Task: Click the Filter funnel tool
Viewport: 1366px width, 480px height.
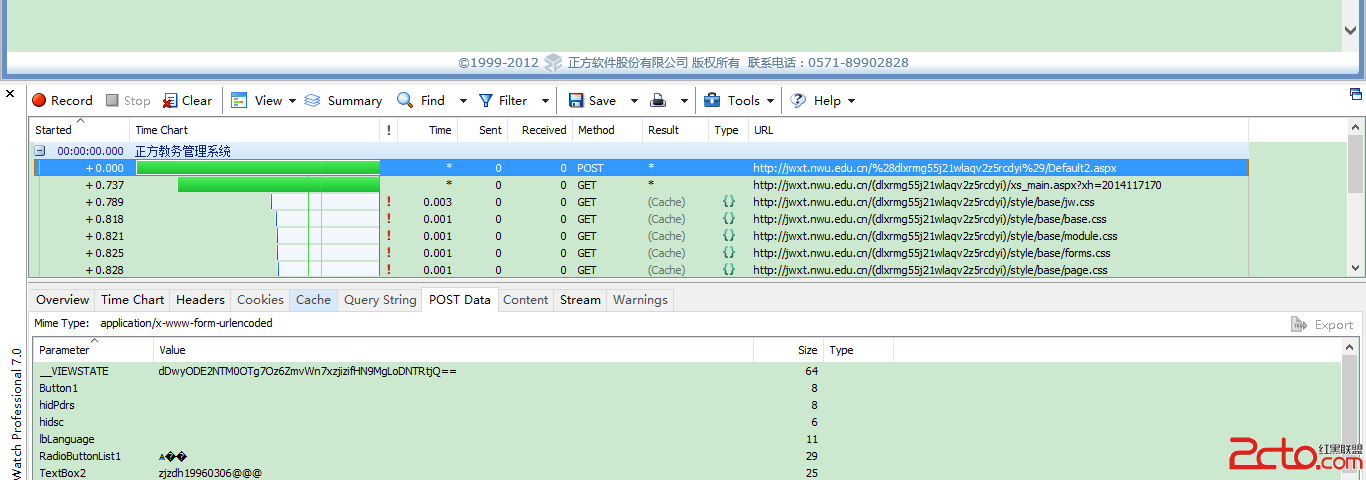Action: click(x=502, y=100)
